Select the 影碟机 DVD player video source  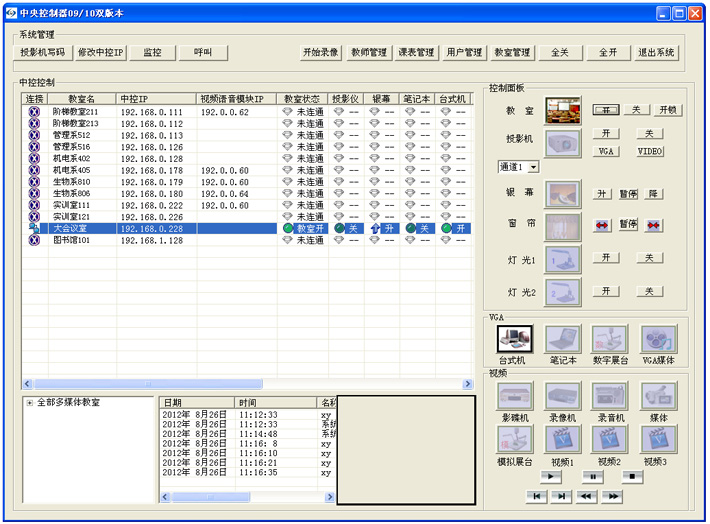(515, 396)
